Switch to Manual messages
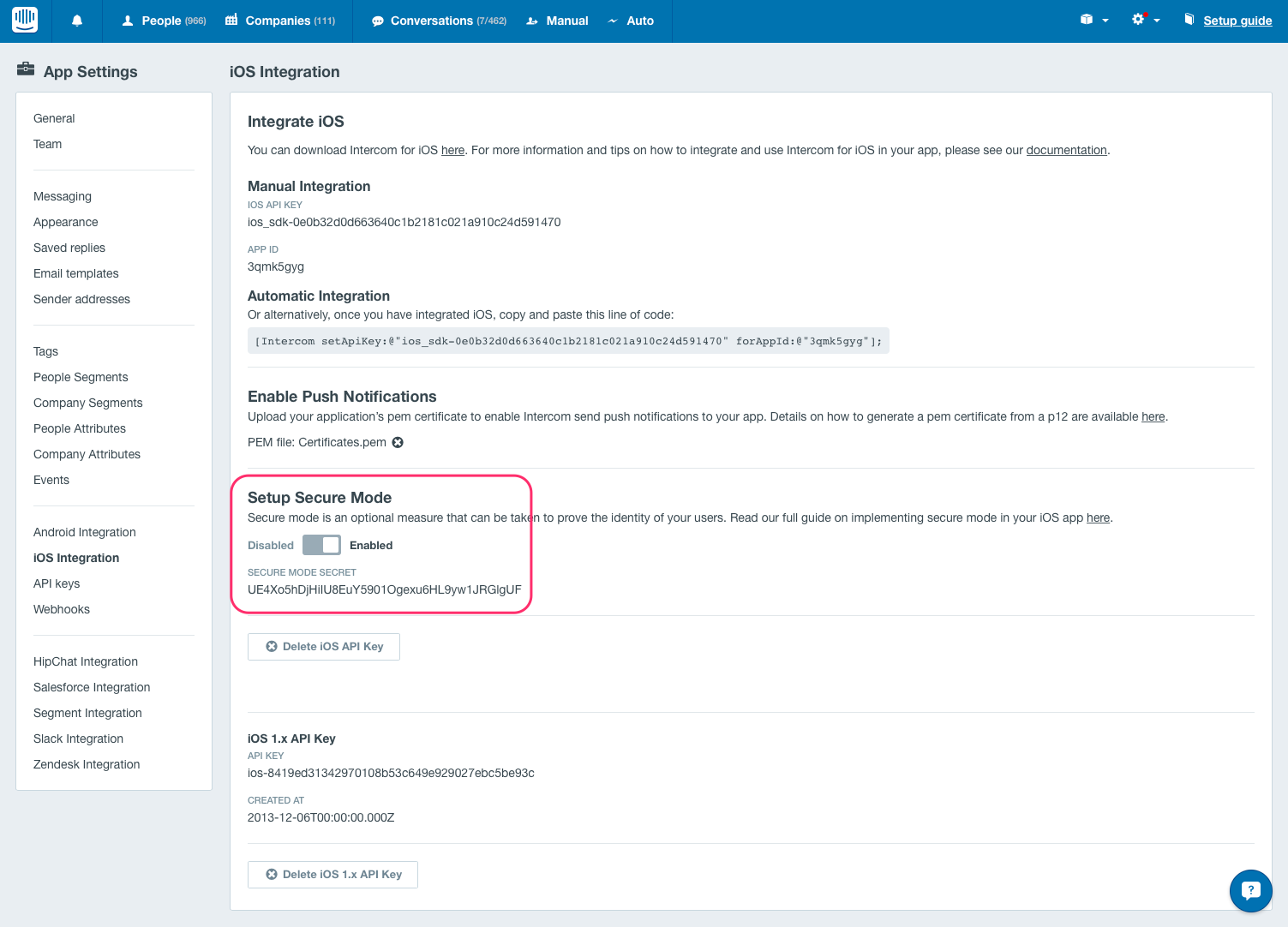 point(557,21)
